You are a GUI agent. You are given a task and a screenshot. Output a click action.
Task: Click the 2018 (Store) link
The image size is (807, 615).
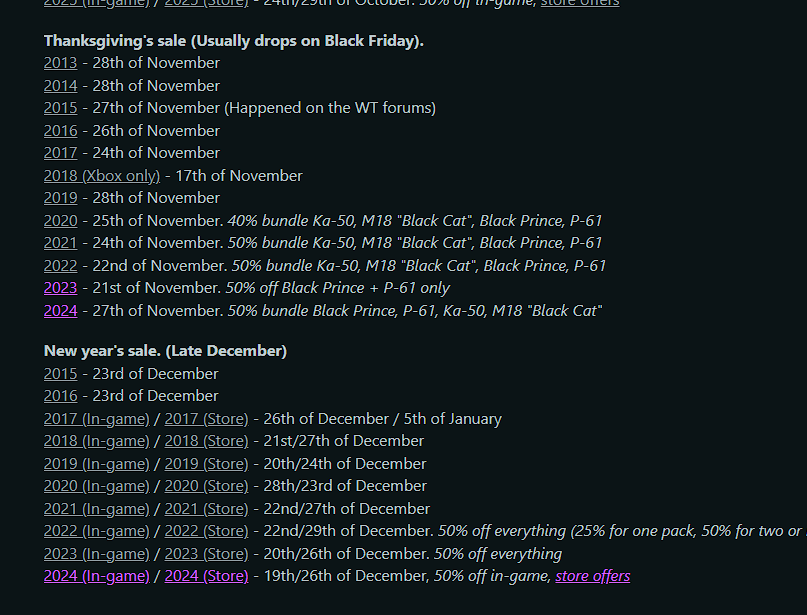pos(206,441)
